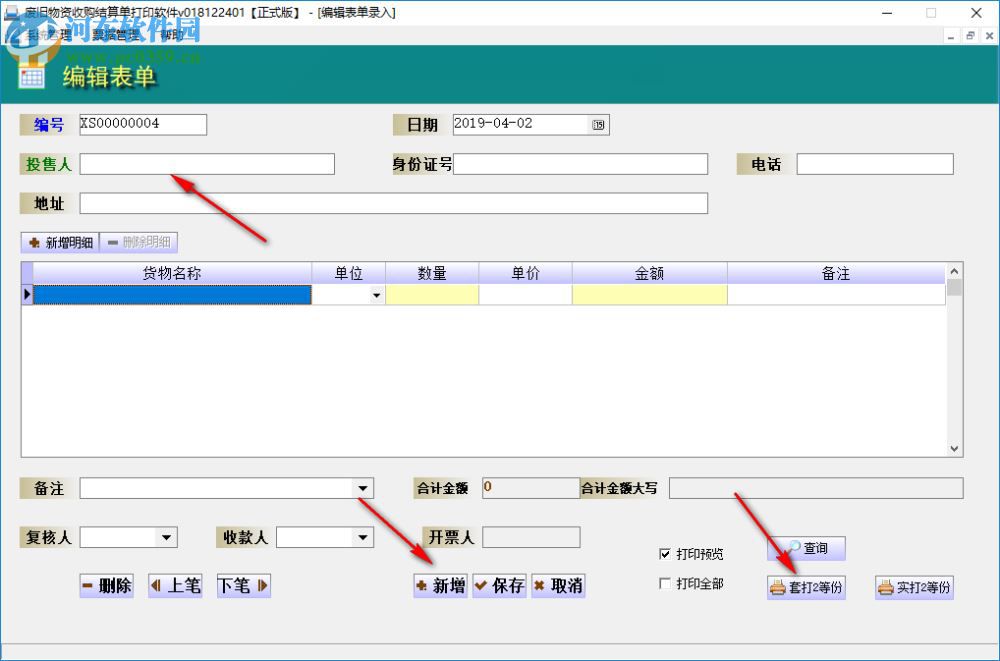Close the inner 编辑表单录入 window
This screenshot has height=661, width=1000.
click(990, 36)
